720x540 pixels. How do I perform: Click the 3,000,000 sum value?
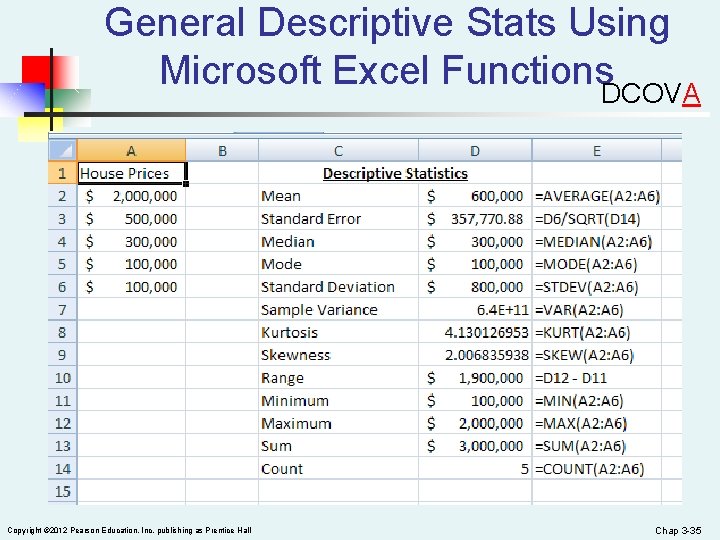click(x=475, y=446)
